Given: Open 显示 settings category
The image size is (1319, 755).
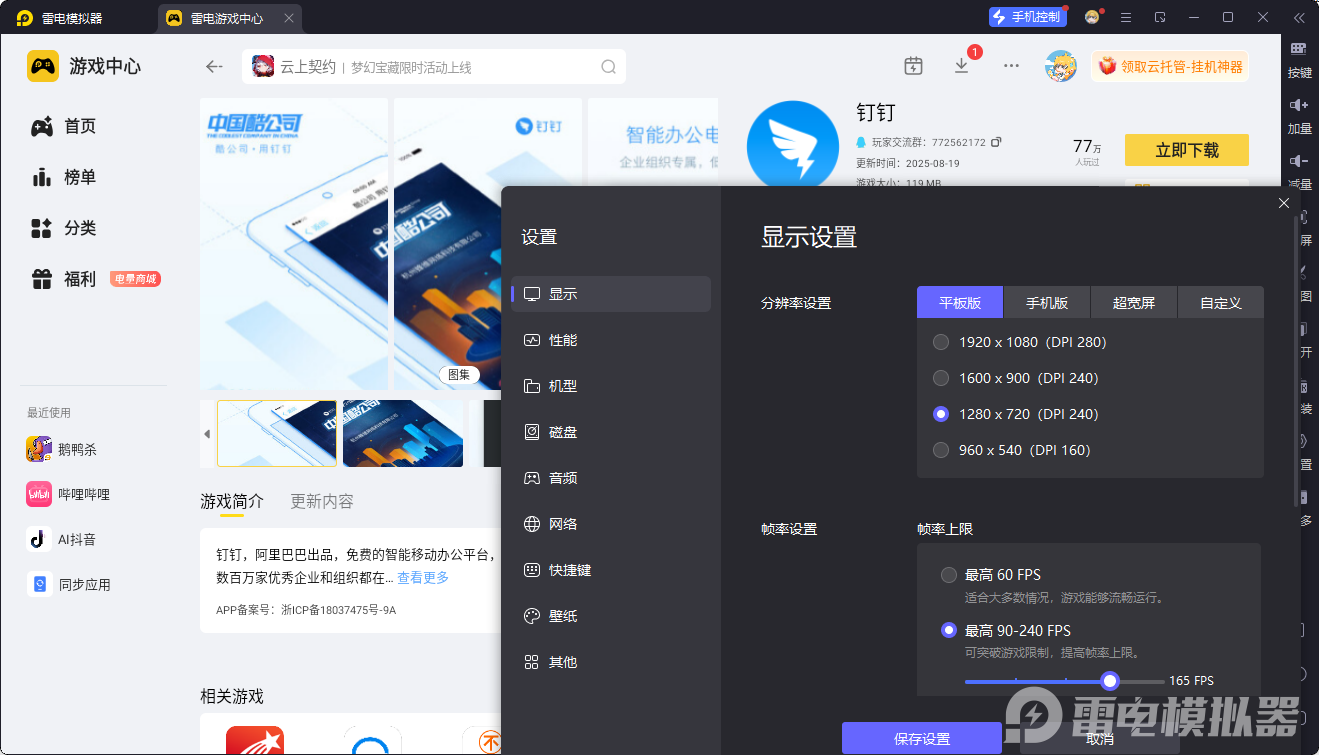Looking at the screenshot, I should pos(611,294).
